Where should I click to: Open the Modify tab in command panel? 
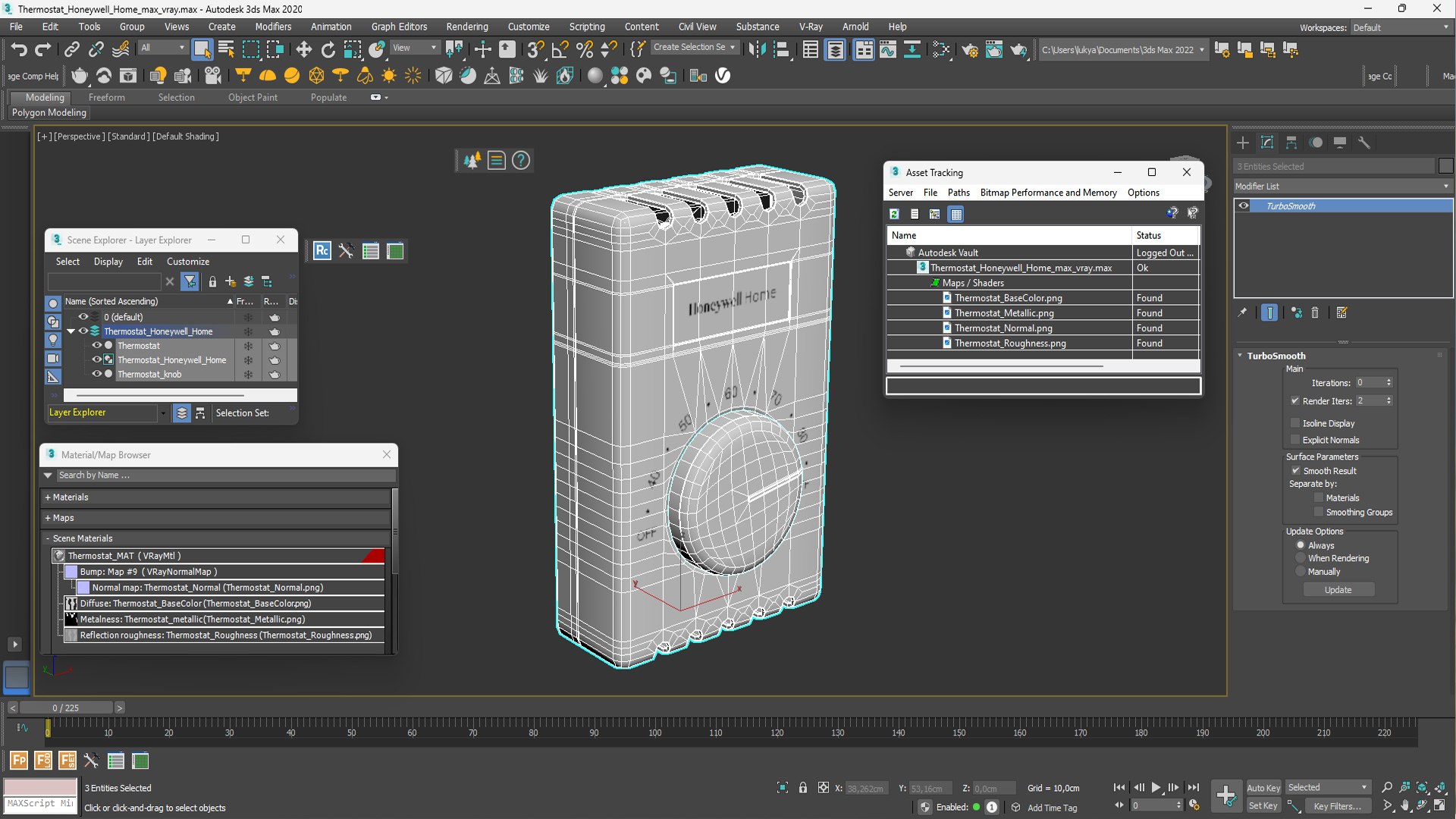[1267, 143]
